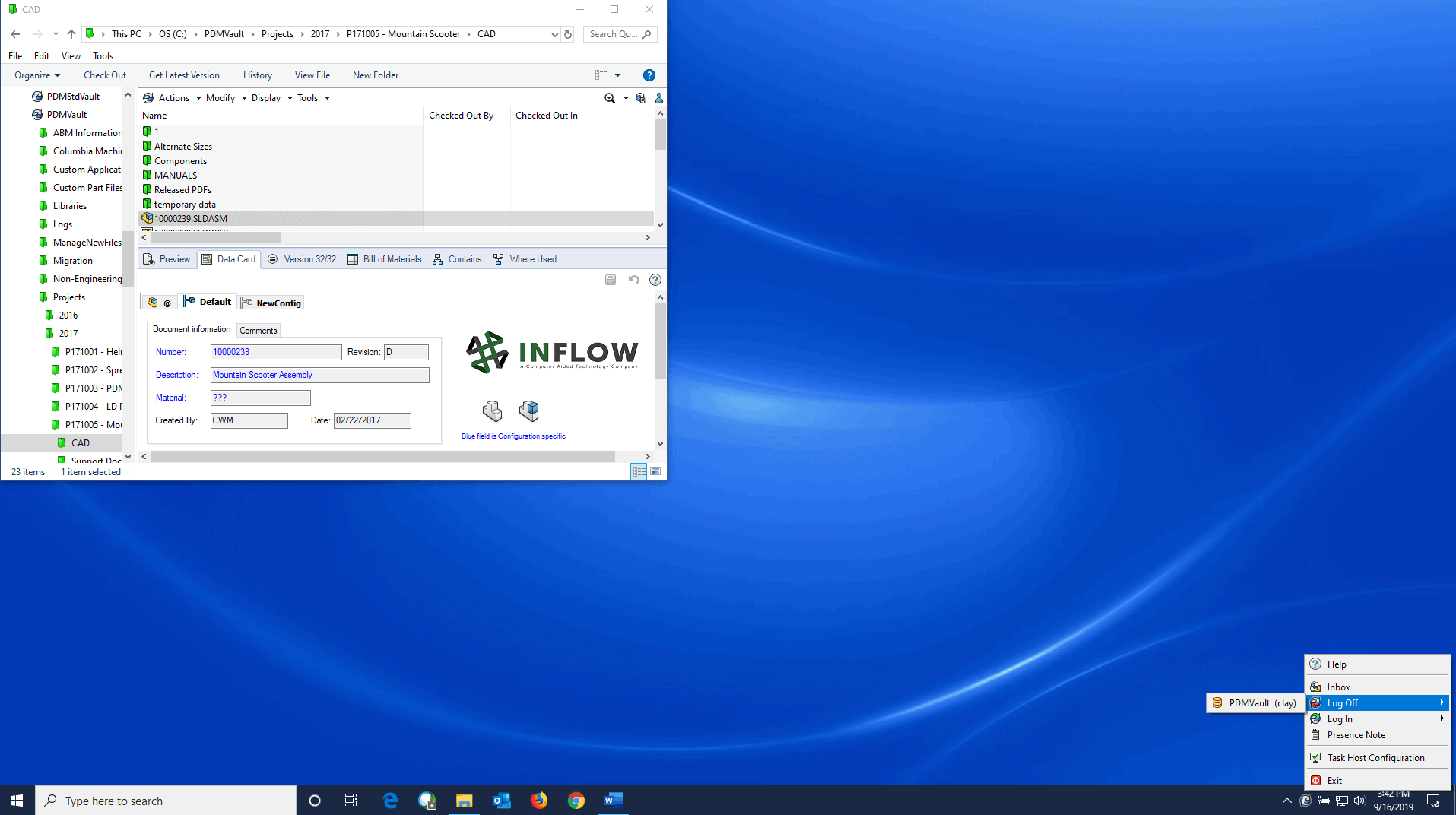Click the Material input field

coord(261,398)
